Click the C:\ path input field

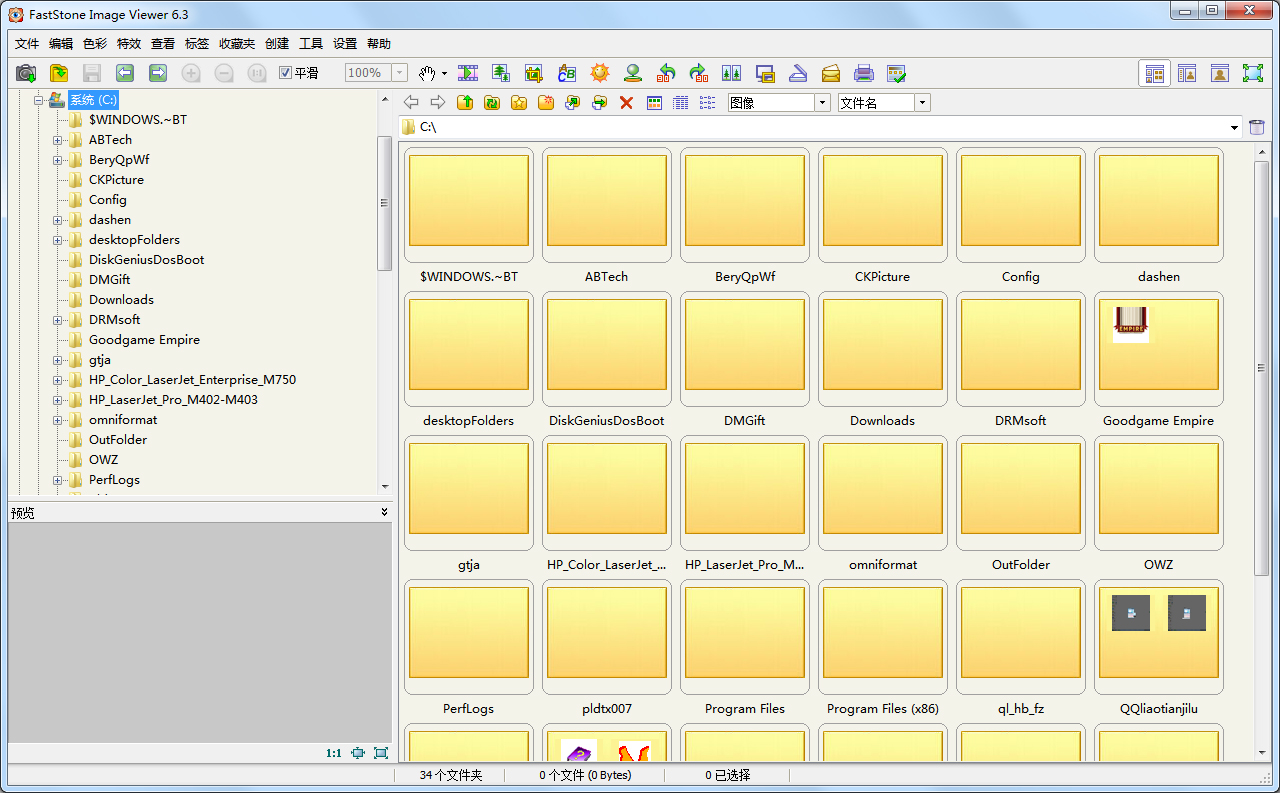(x=820, y=127)
